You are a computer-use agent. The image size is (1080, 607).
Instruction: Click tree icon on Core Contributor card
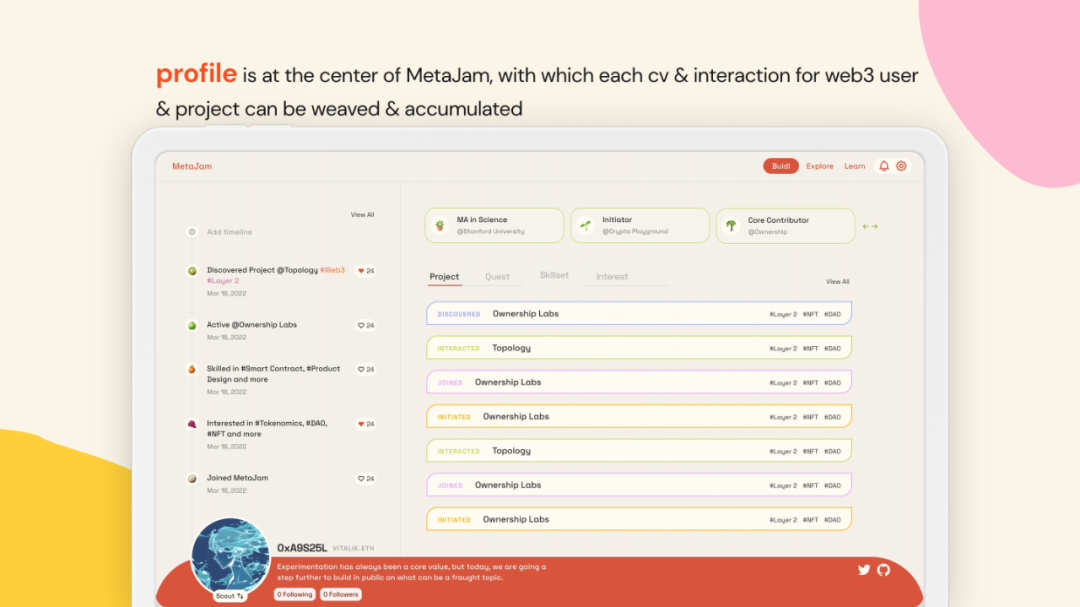731,225
